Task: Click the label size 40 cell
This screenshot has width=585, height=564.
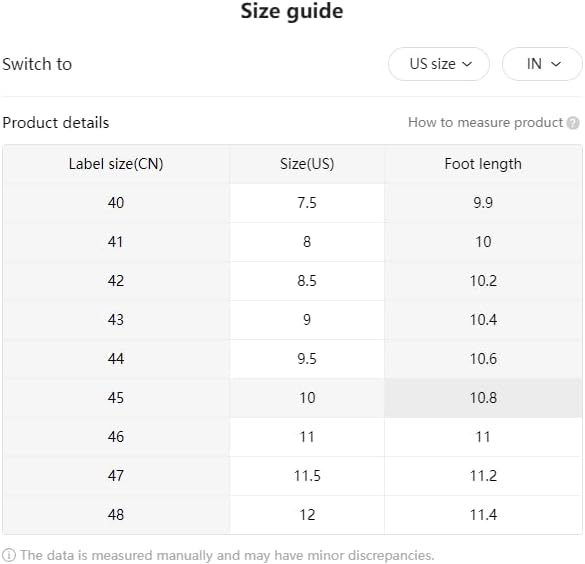Action: click(116, 203)
